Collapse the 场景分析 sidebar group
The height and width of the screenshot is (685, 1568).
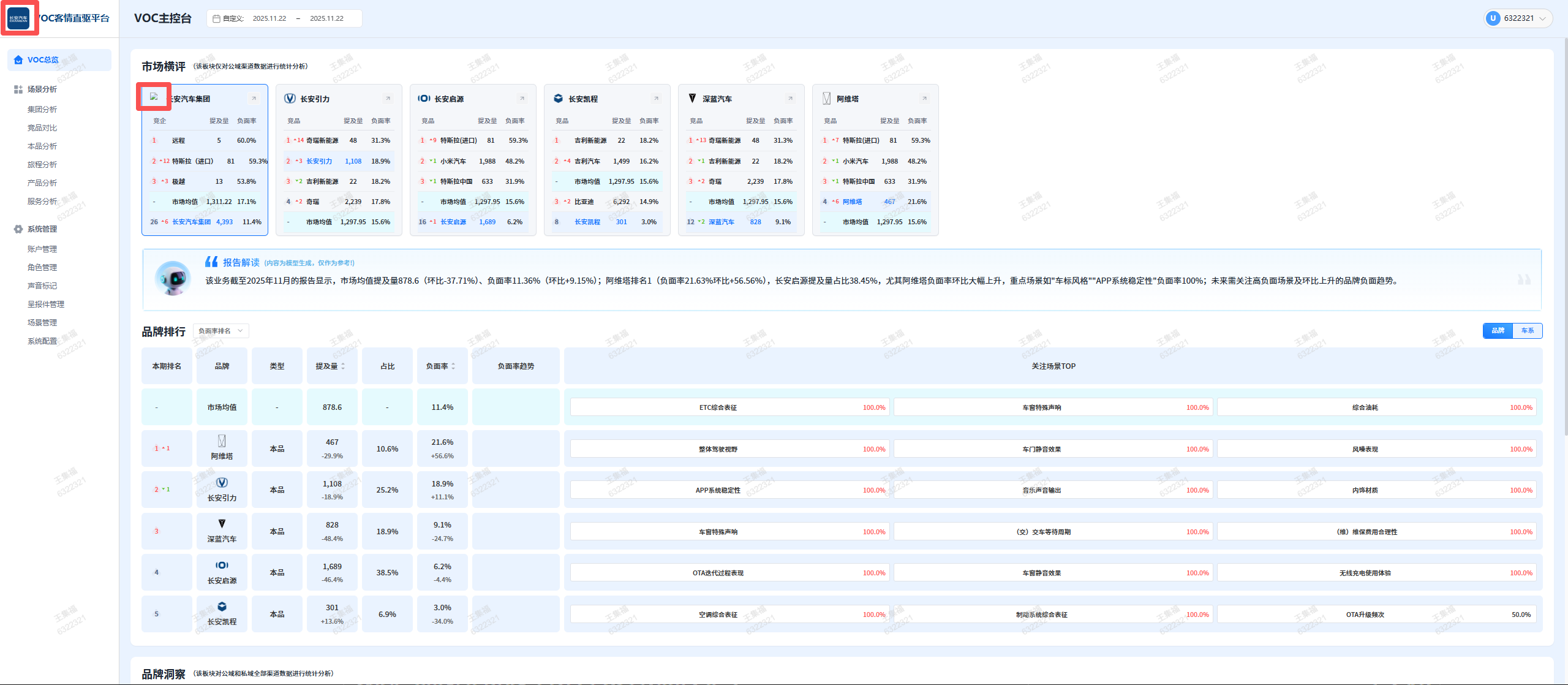[x=42, y=89]
